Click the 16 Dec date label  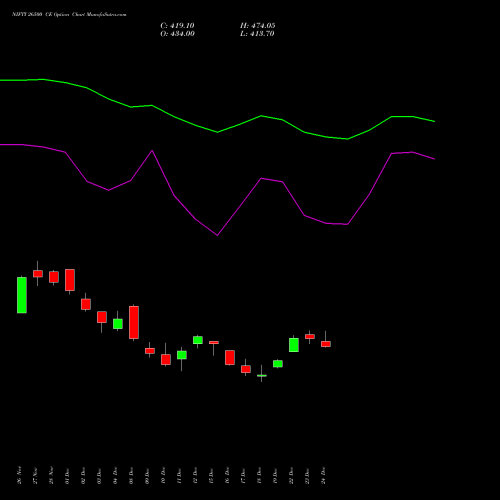coord(227,475)
